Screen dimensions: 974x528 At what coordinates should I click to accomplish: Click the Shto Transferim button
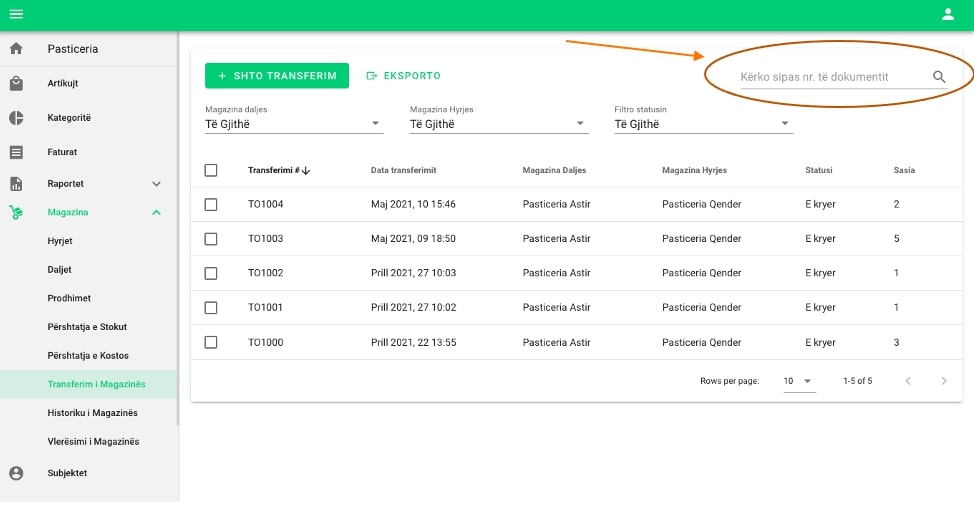(277, 76)
